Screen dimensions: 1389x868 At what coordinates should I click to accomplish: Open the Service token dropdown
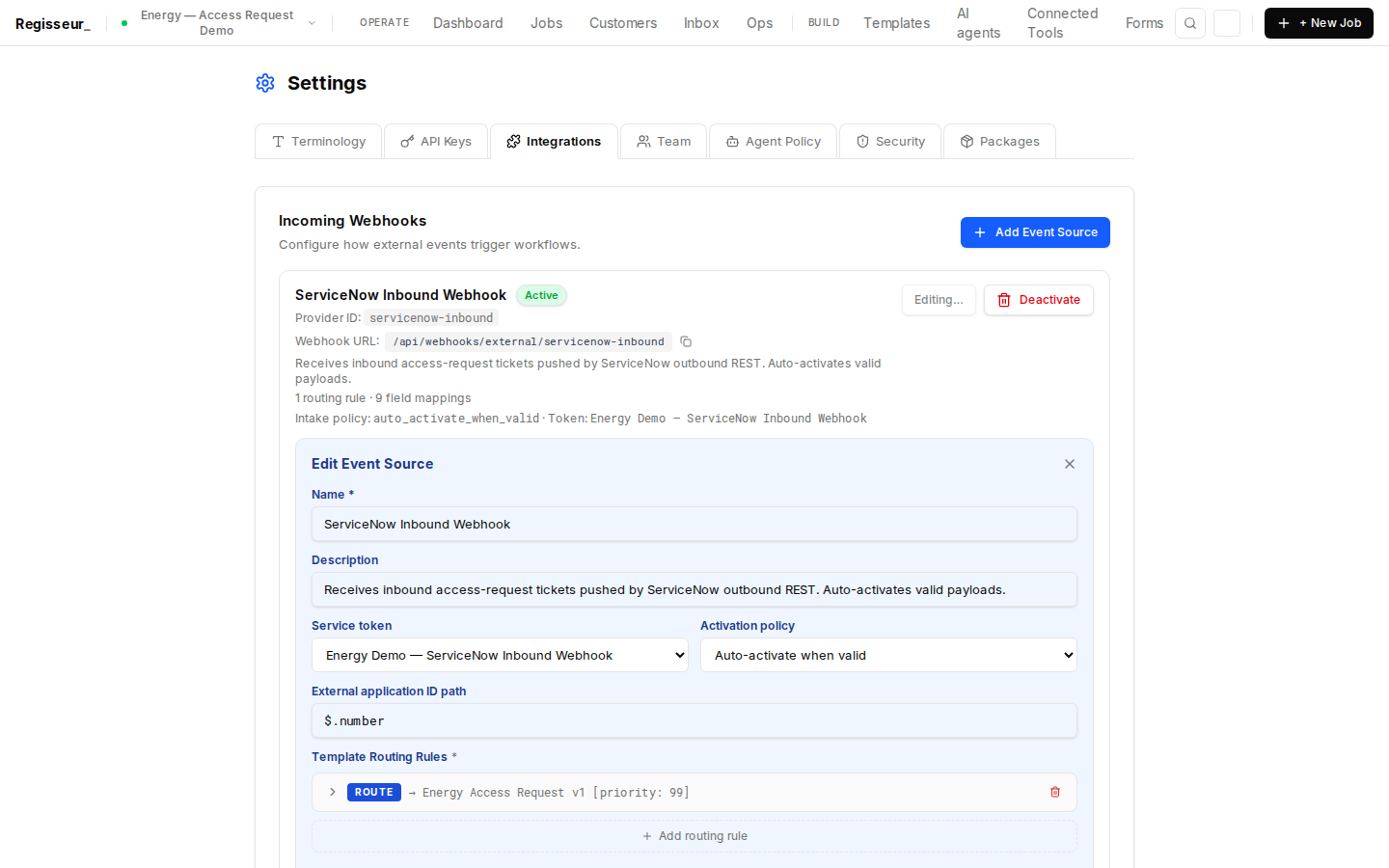[500, 655]
